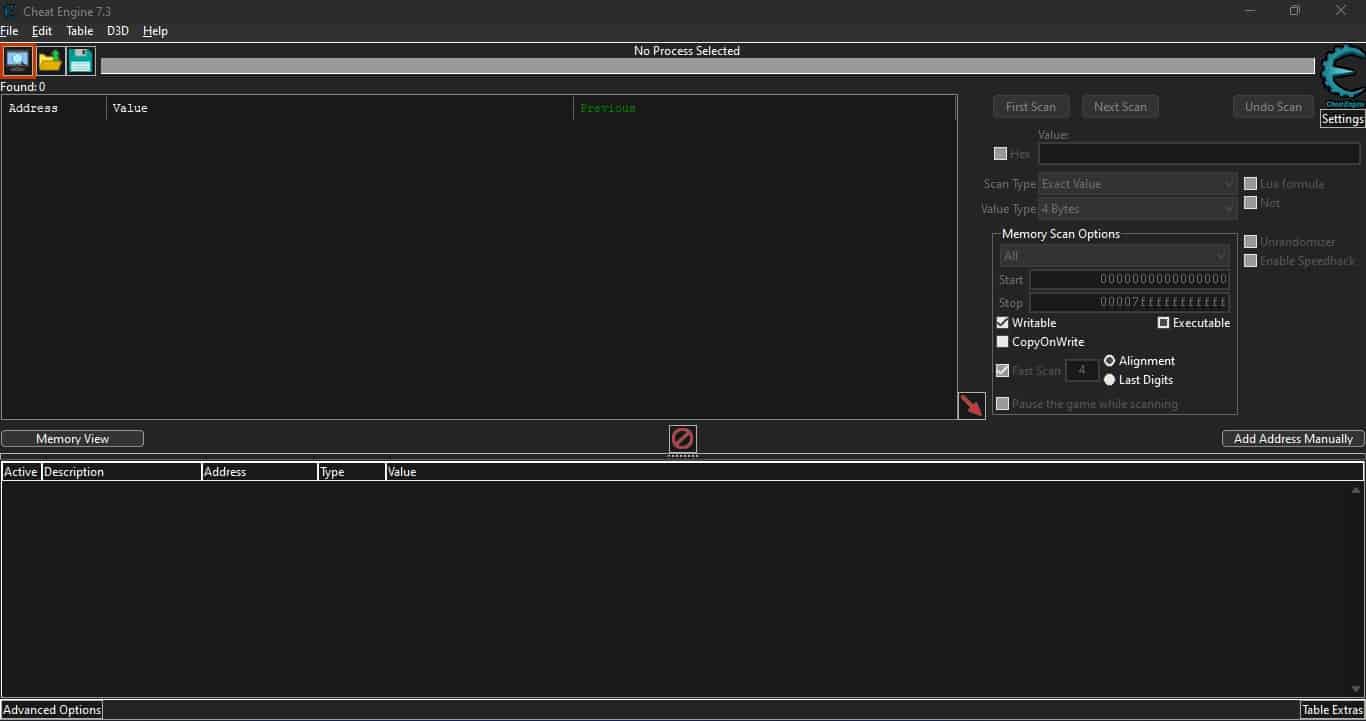Enable the Lua formula checkbox
The width and height of the screenshot is (1366, 721).
point(1250,184)
